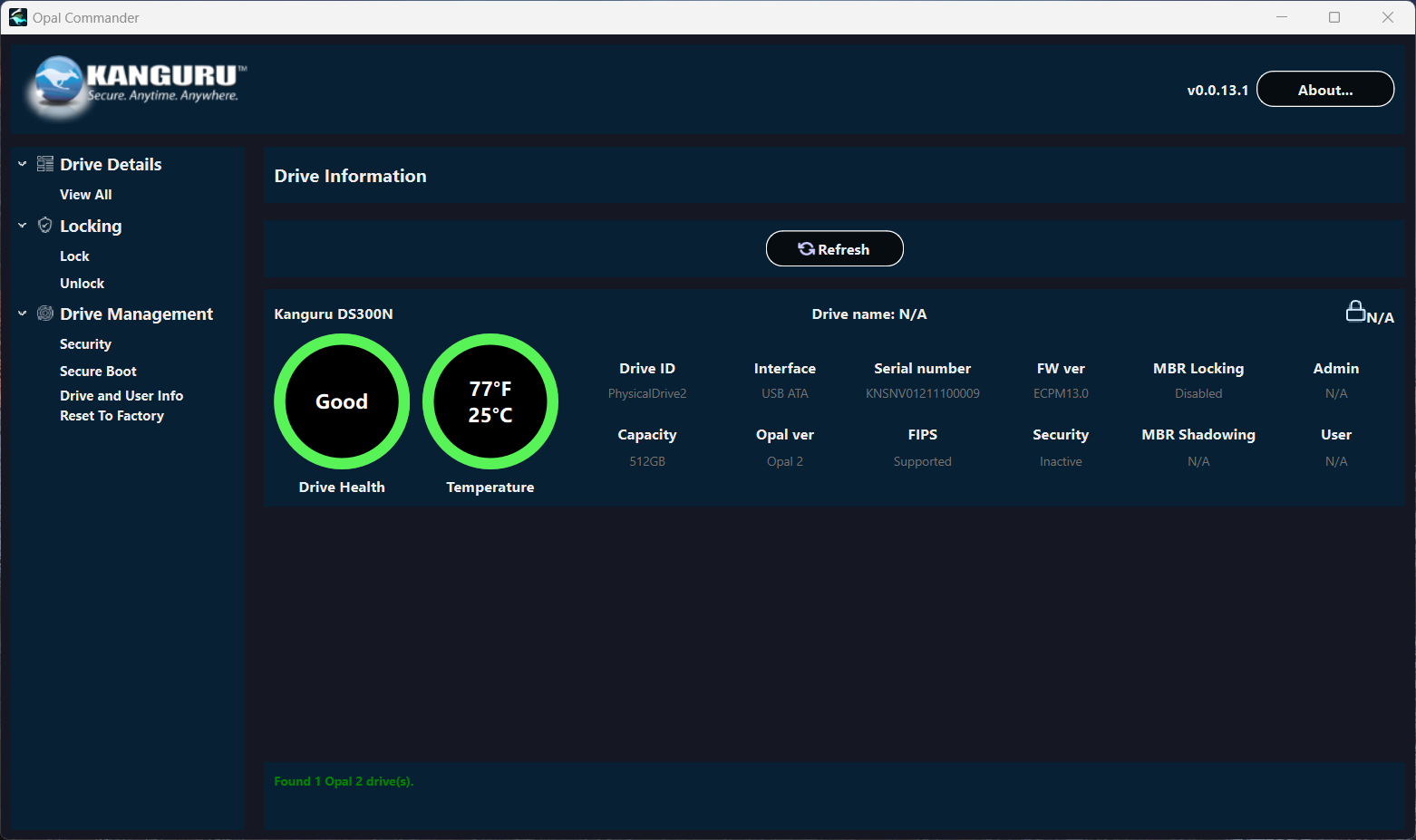Close the Opal Commander window
This screenshot has width=1416, height=840.
[1388, 17]
